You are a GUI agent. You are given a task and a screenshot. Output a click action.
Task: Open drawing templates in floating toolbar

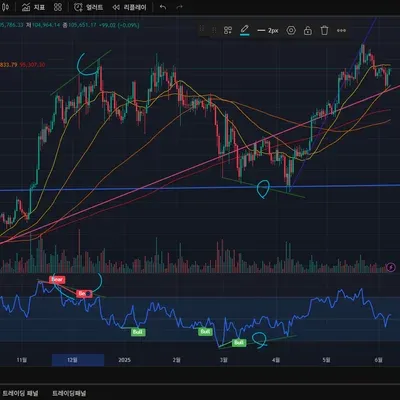[228, 31]
